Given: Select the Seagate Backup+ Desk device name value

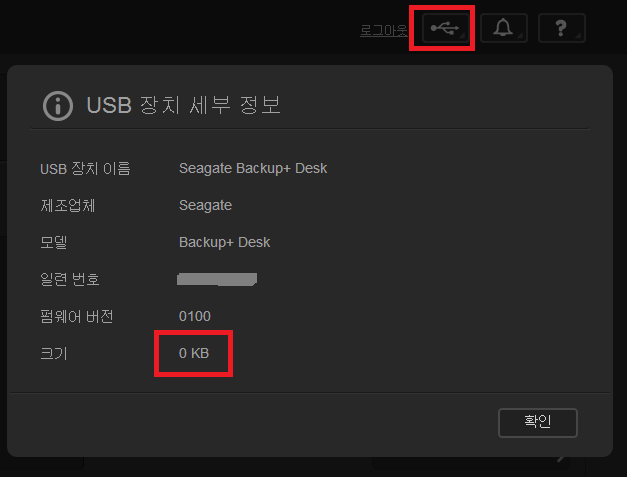Looking at the screenshot, I should click(253, 168).
